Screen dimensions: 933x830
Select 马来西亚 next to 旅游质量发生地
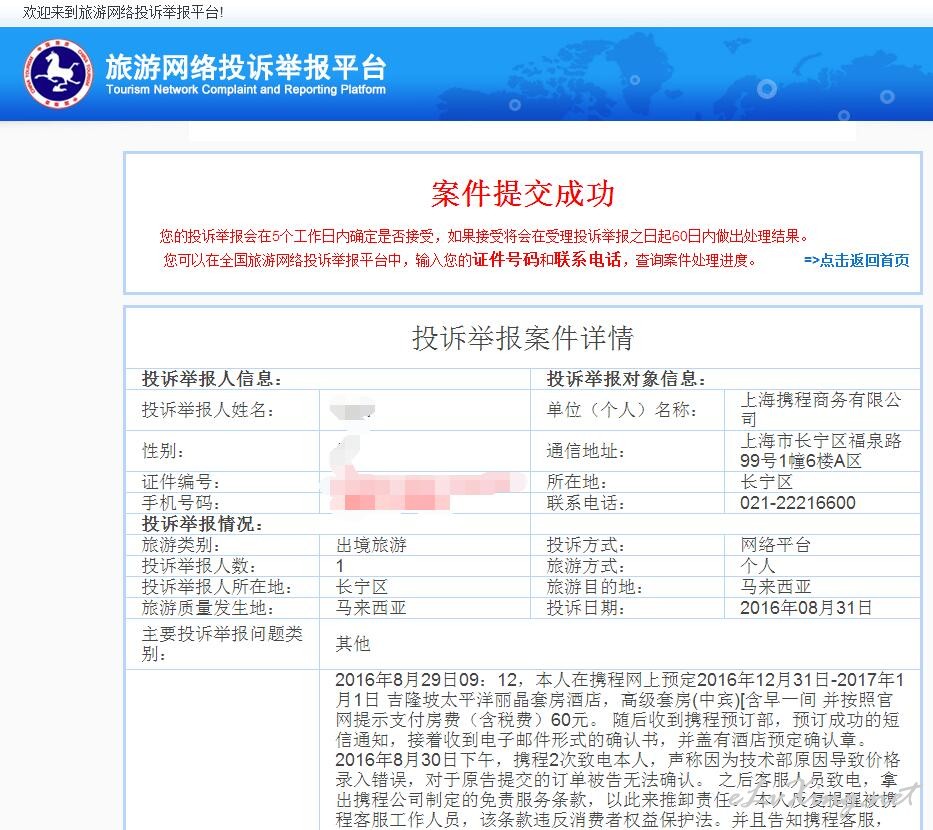tap(371, 608)
